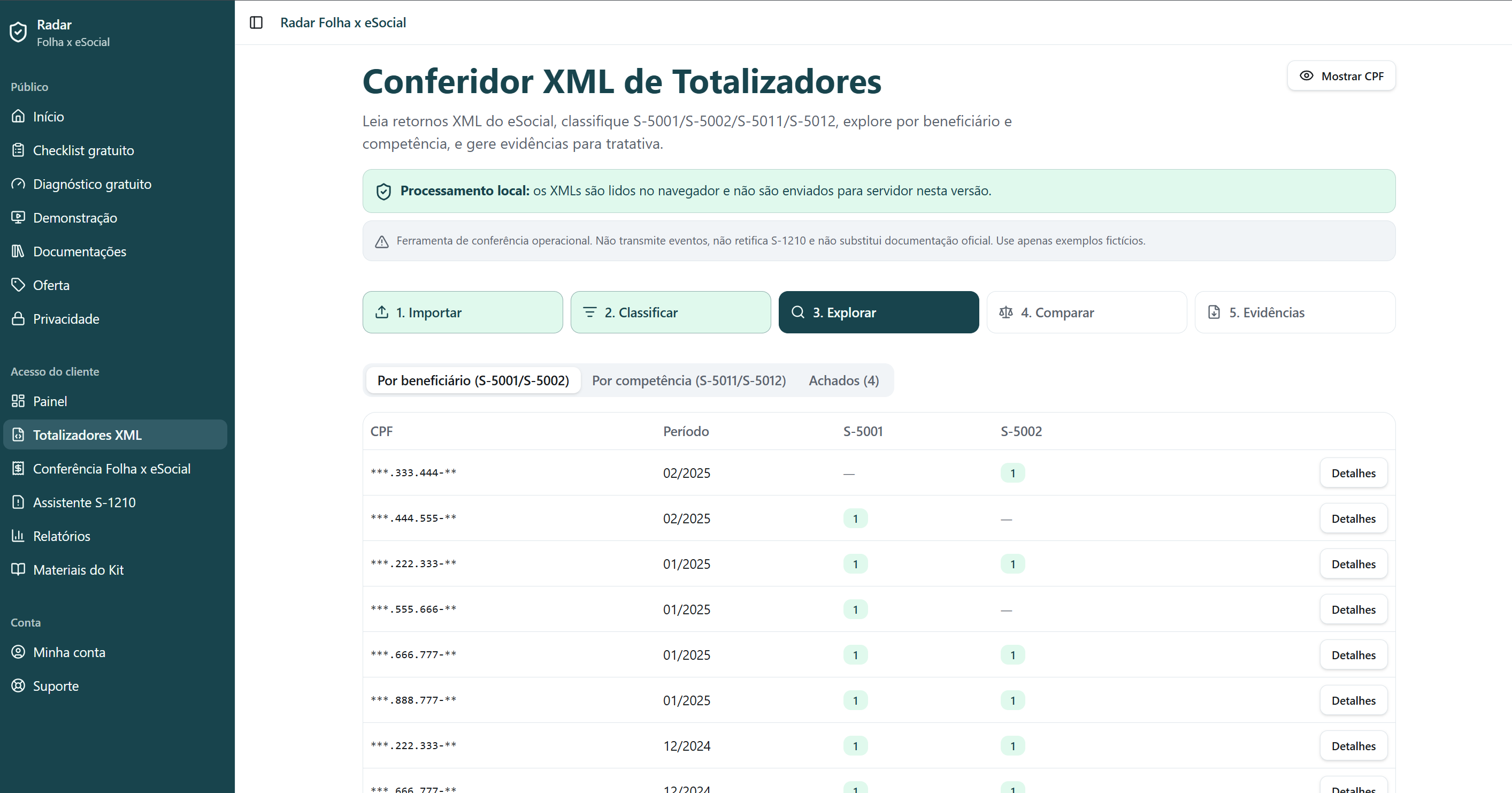Viewport: 1512px width, 793px height.
Task: Click the CPF column header
Action: pyautogui.click(x=381, y=431)
